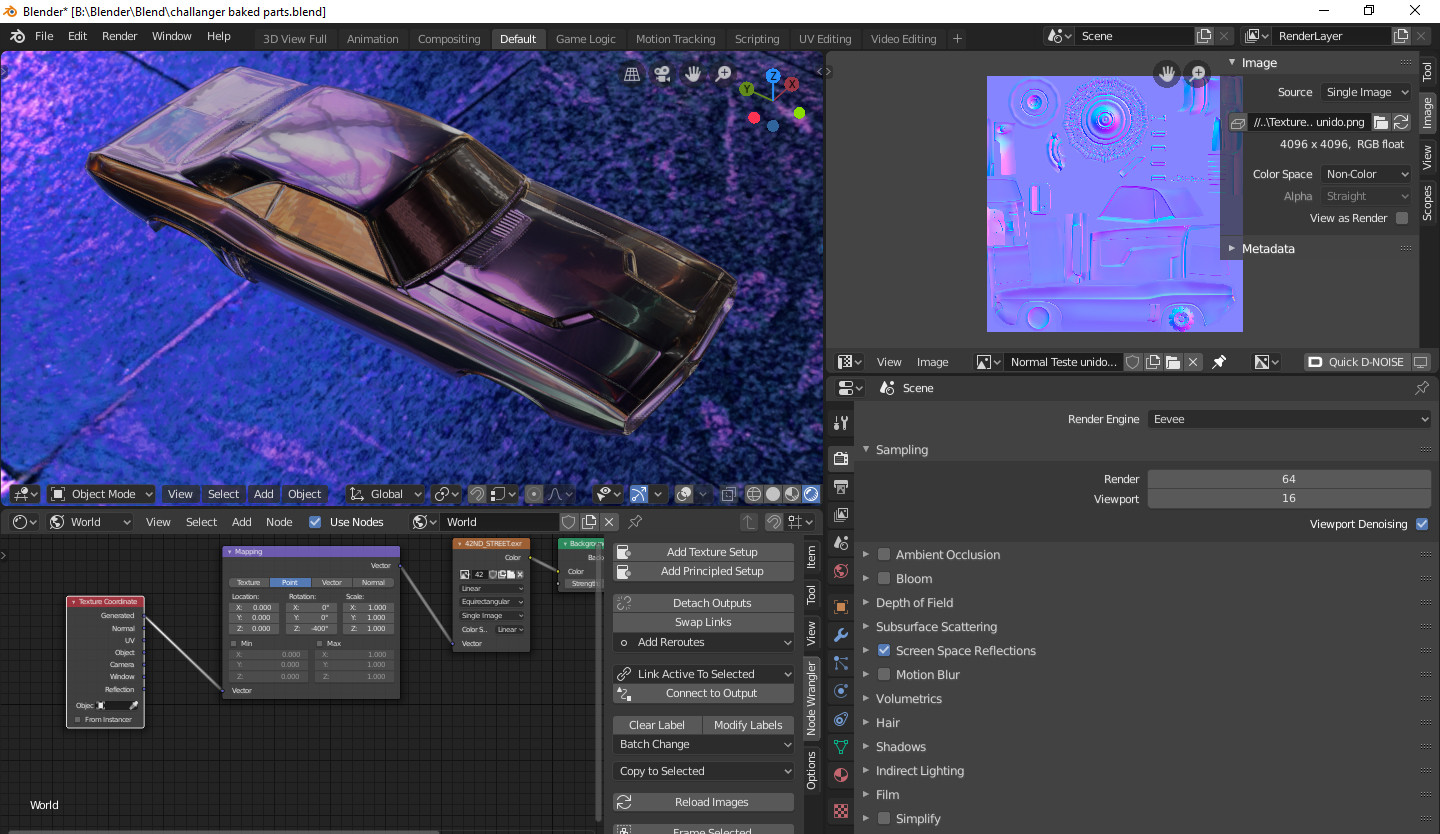This screenshot has width=1440, height=834.
Task: Open the Object Mode dropdown
Action: (x=102, y=494)
